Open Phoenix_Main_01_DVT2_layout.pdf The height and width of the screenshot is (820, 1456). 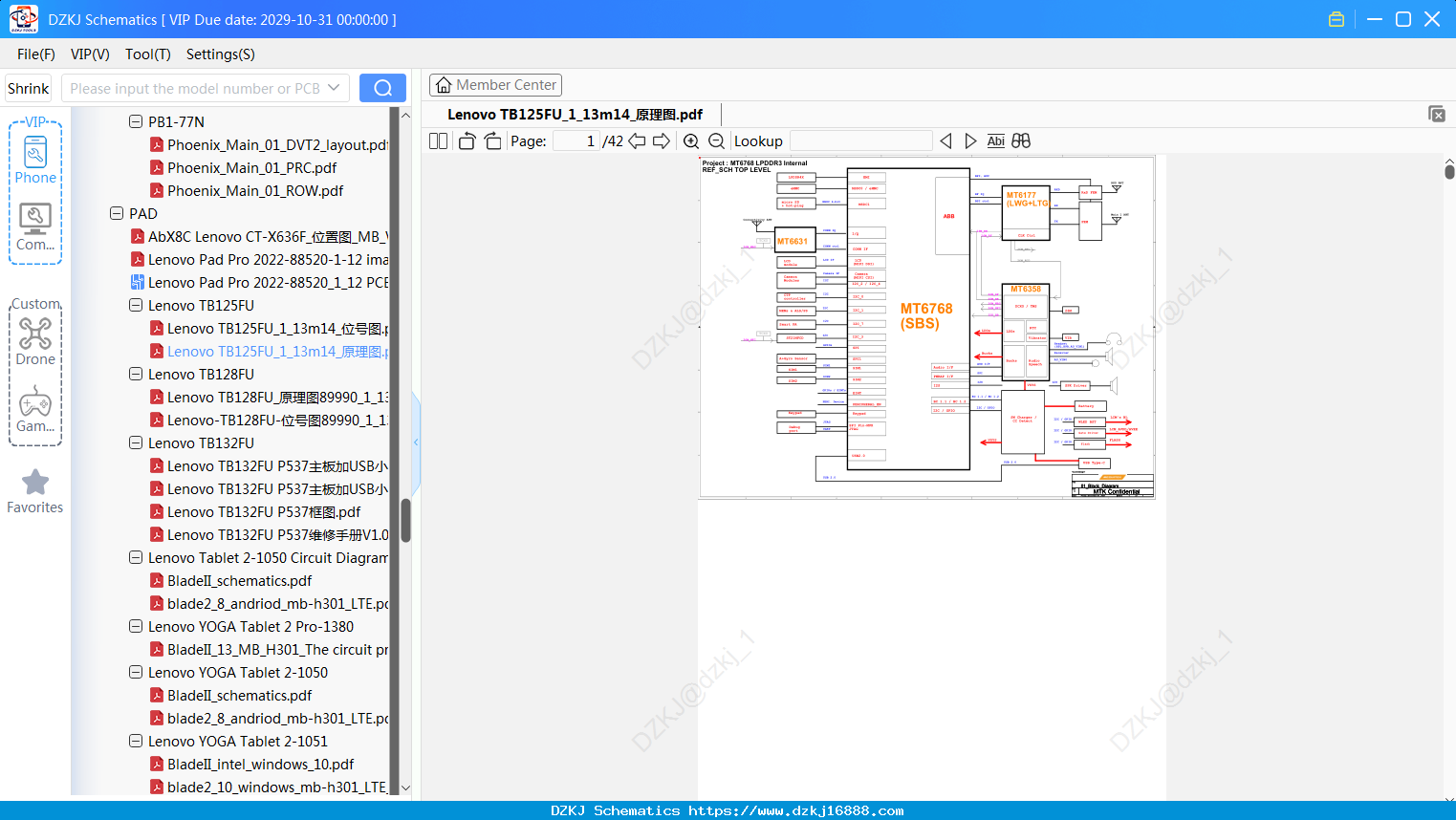click(x=270, y=144)
